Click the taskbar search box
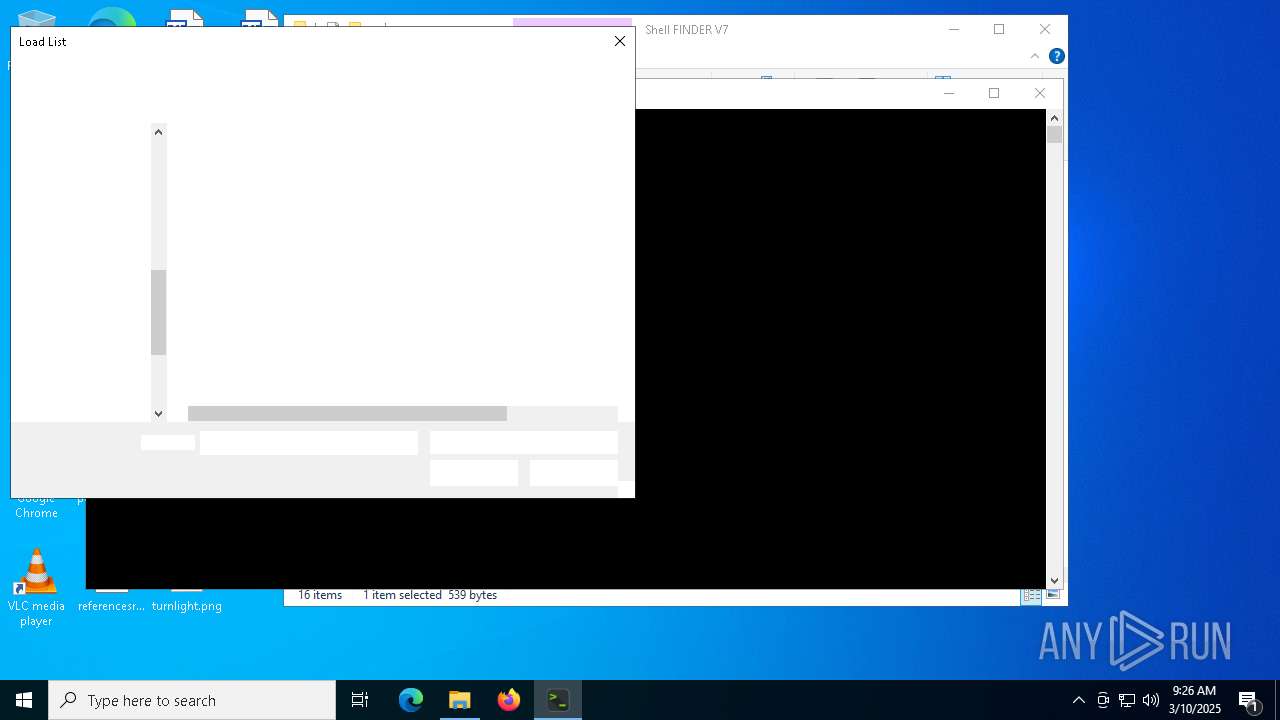This screenshot has height=720, width=1280. pyautogui.click(x=192, y=700)
